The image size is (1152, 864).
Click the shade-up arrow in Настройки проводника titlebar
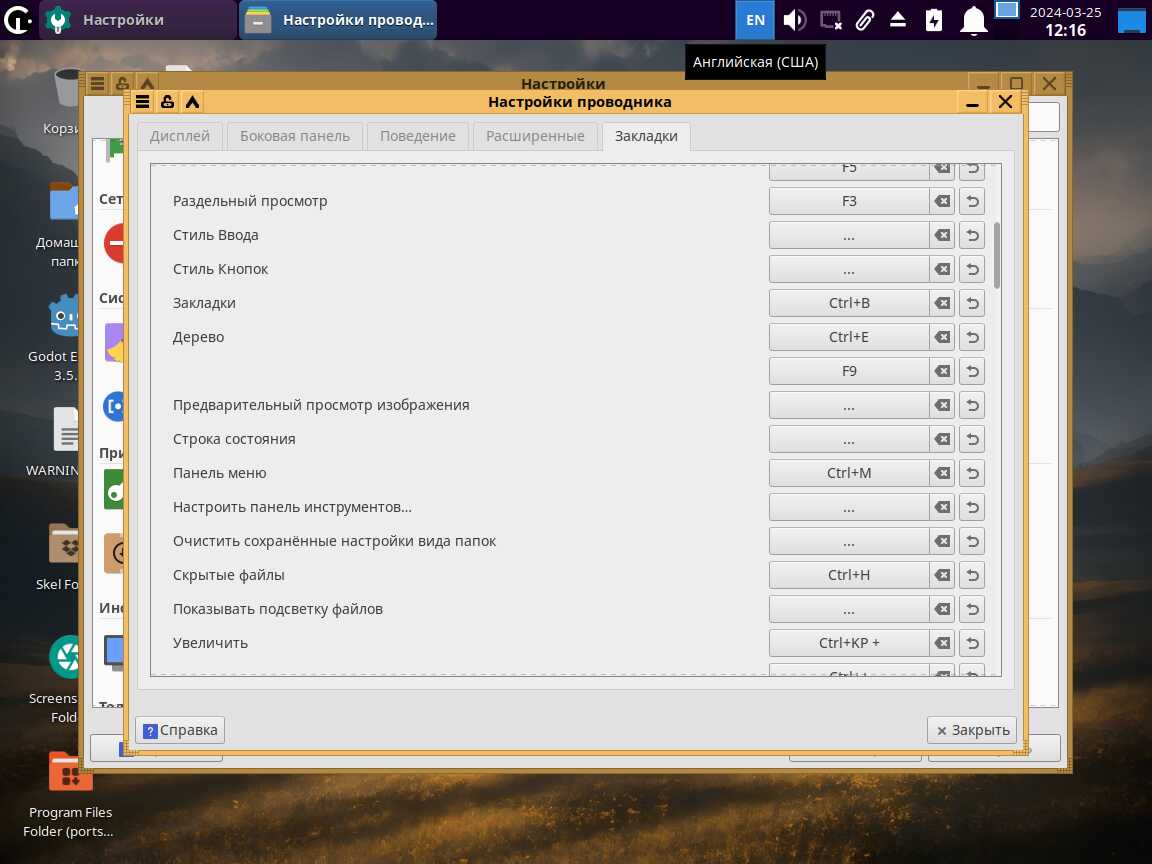tap(192, 102)
